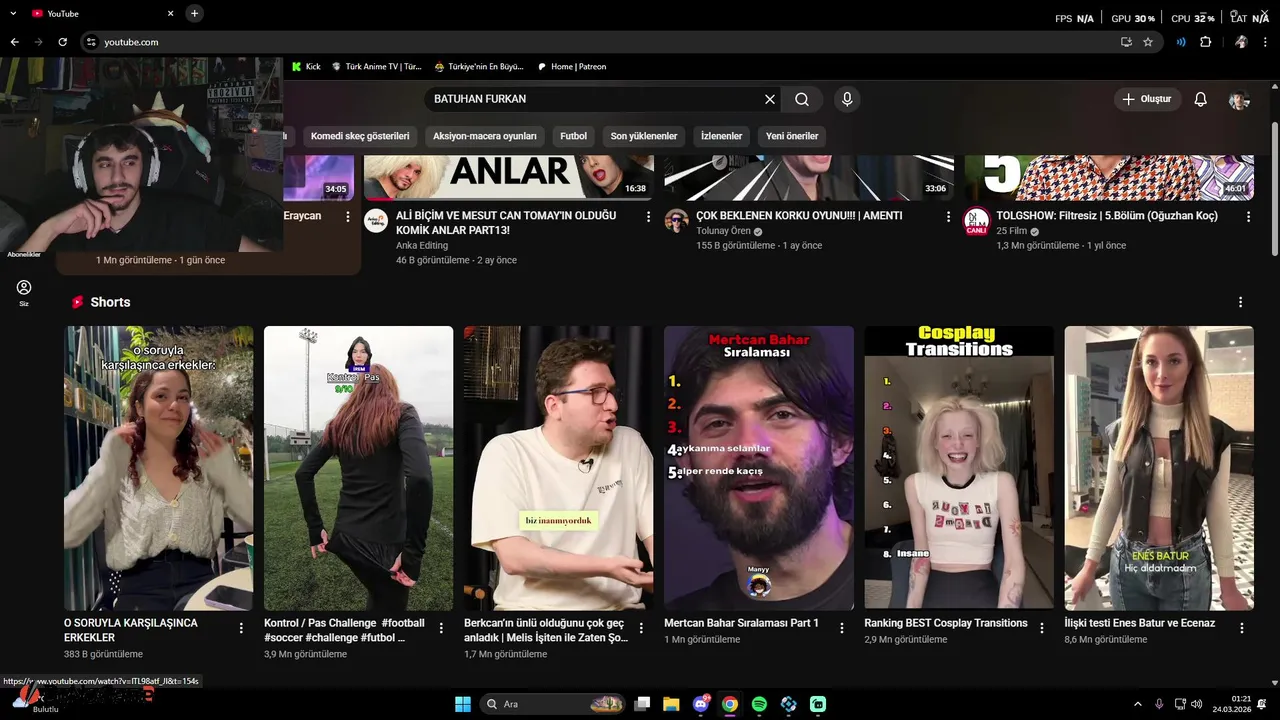This screenshot has height=720, width=1280.
Task: Open options for Kontrol / Pas Challenge short
Action: 441,628
